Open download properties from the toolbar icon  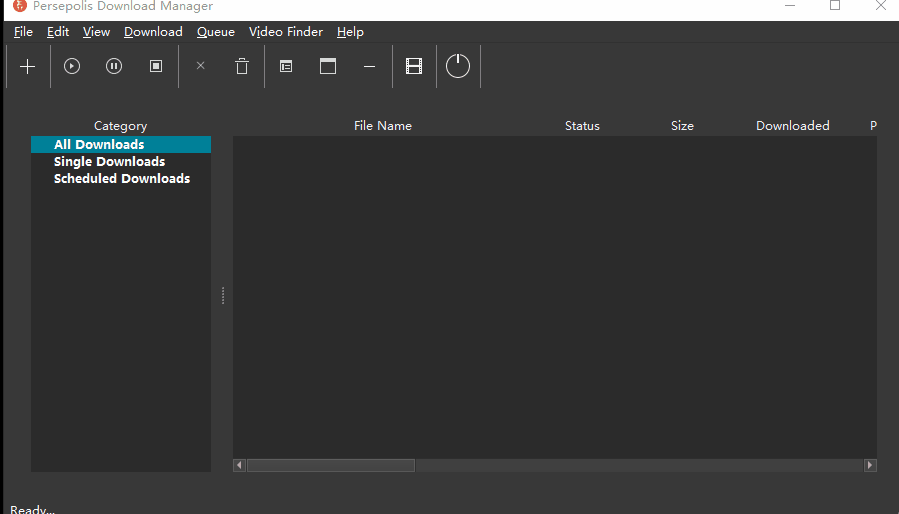(x=286, y=67)
